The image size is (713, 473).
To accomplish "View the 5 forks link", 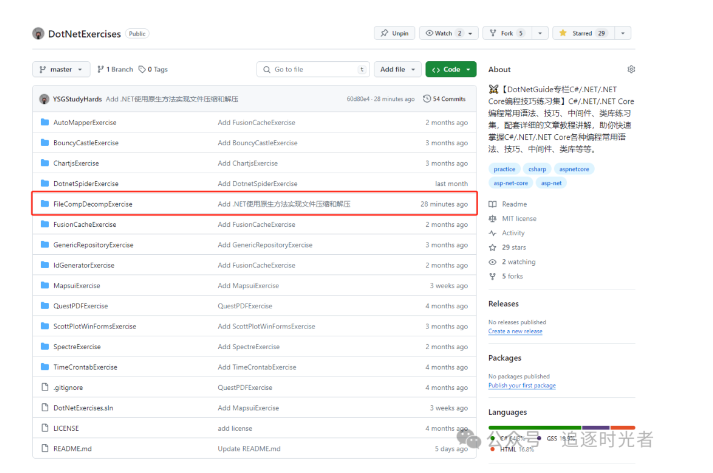I will (506, 277).
